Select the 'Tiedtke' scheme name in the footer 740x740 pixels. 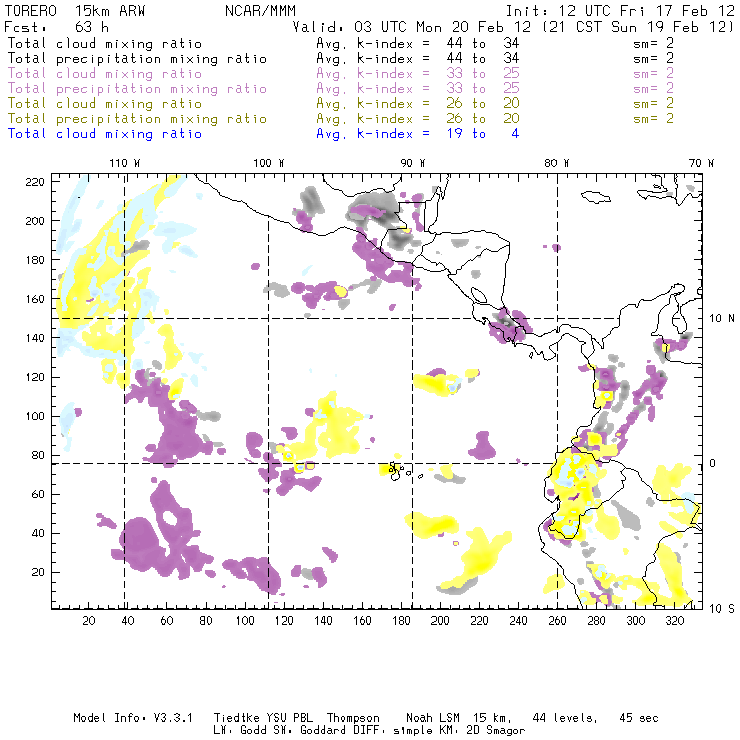[x=237, y=718]
